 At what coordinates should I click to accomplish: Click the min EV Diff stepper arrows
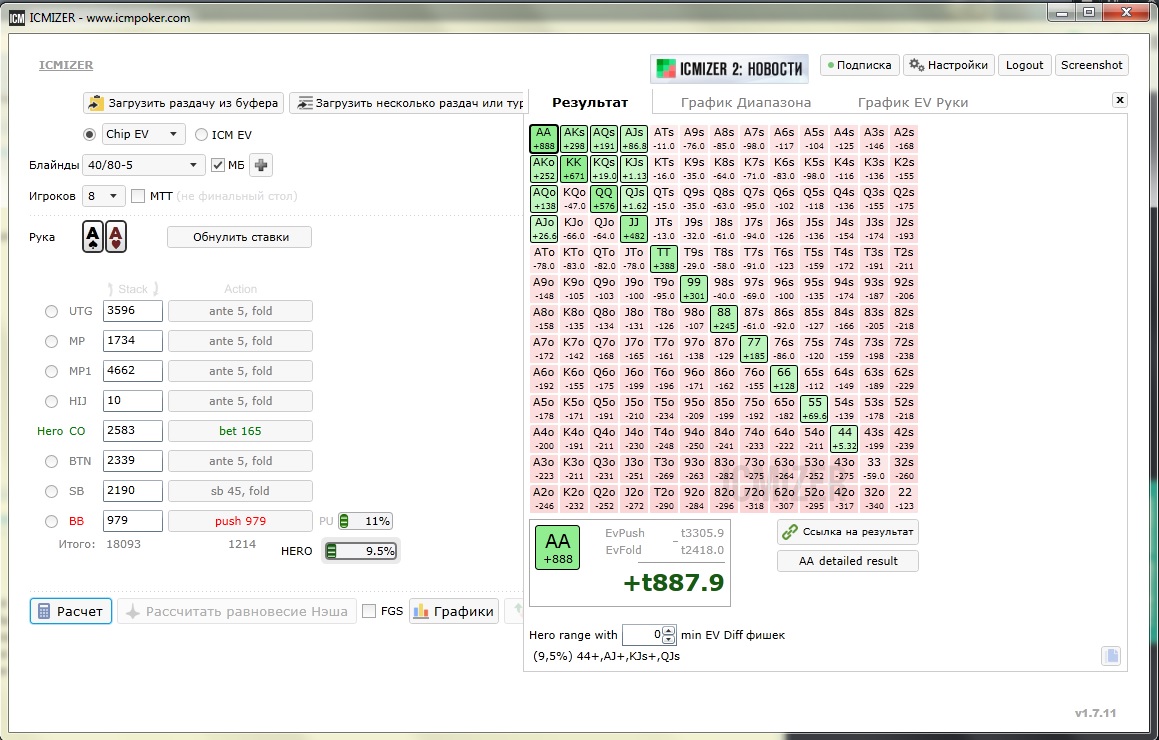pyautogui.click(x=669, y=634)
